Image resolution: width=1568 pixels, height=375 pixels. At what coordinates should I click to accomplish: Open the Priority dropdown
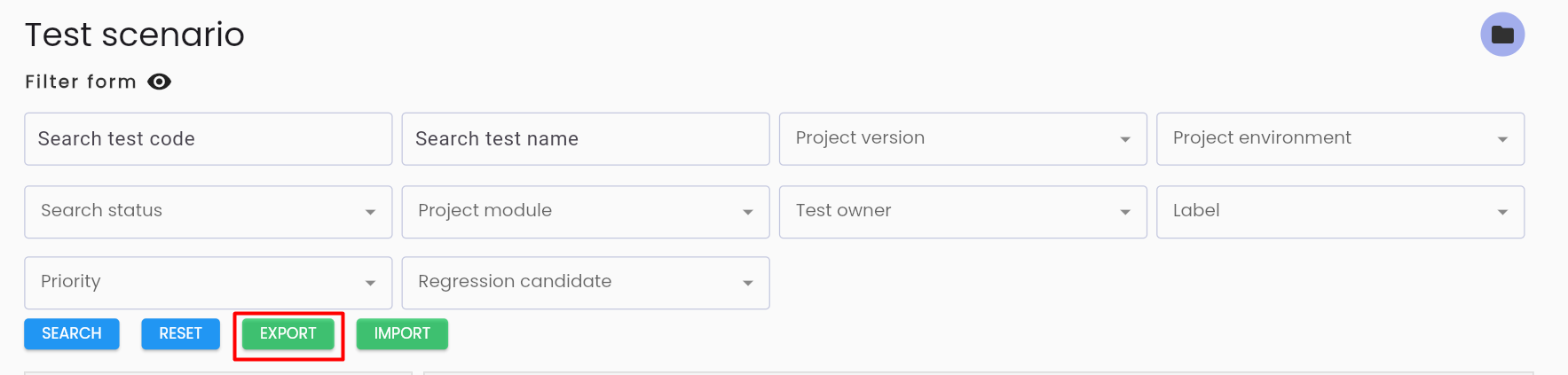point(209,283)
